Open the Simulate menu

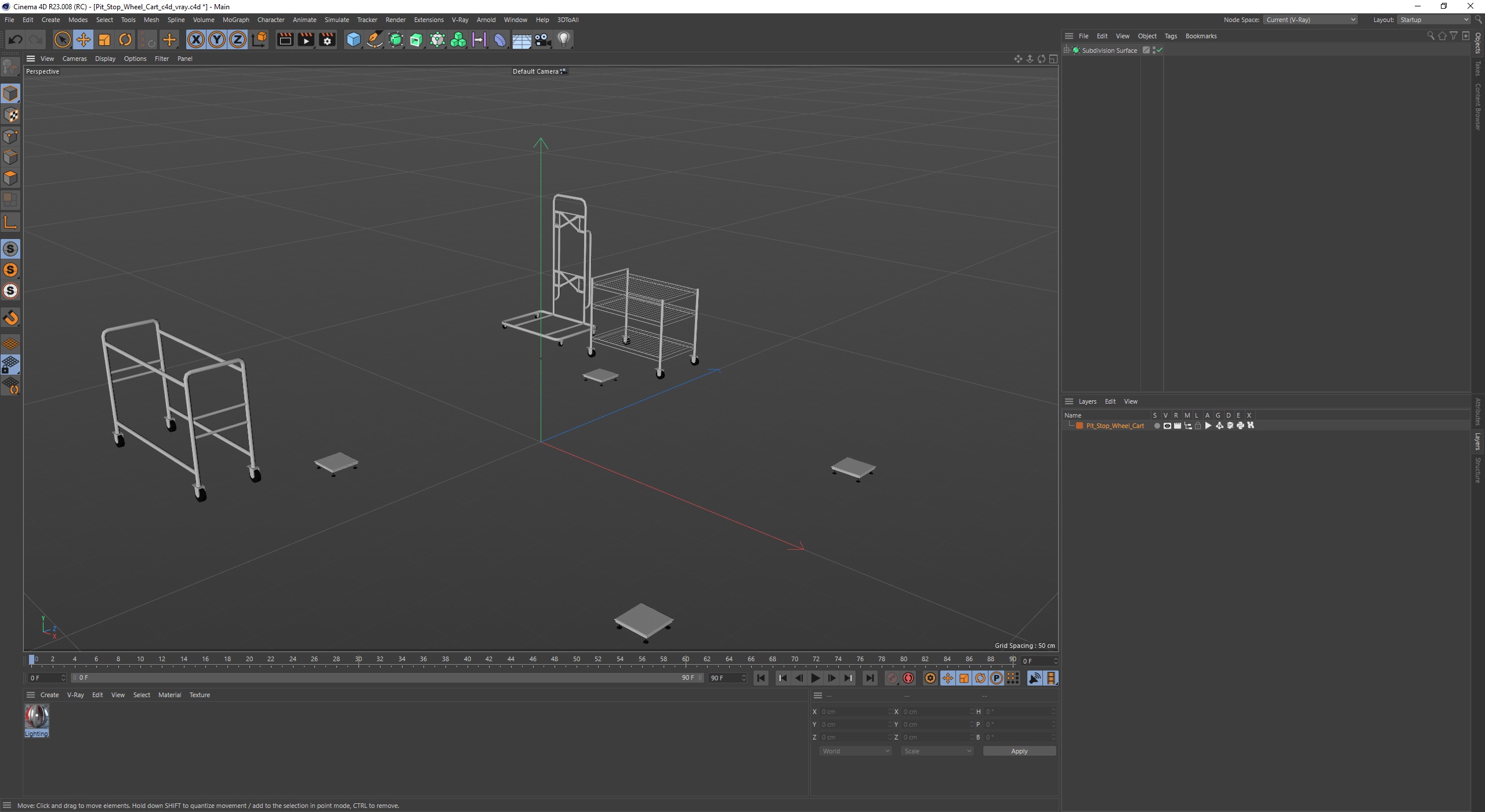[x=336, y=20]
